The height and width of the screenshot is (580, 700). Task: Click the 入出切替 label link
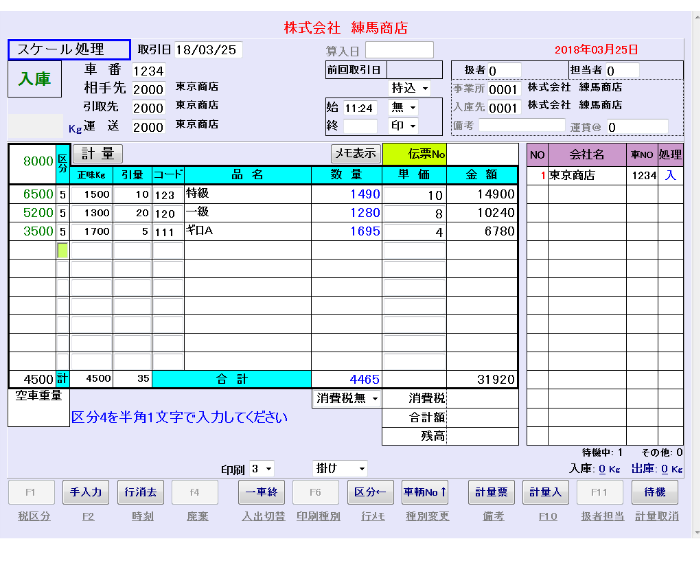click(x=263, y=516)
